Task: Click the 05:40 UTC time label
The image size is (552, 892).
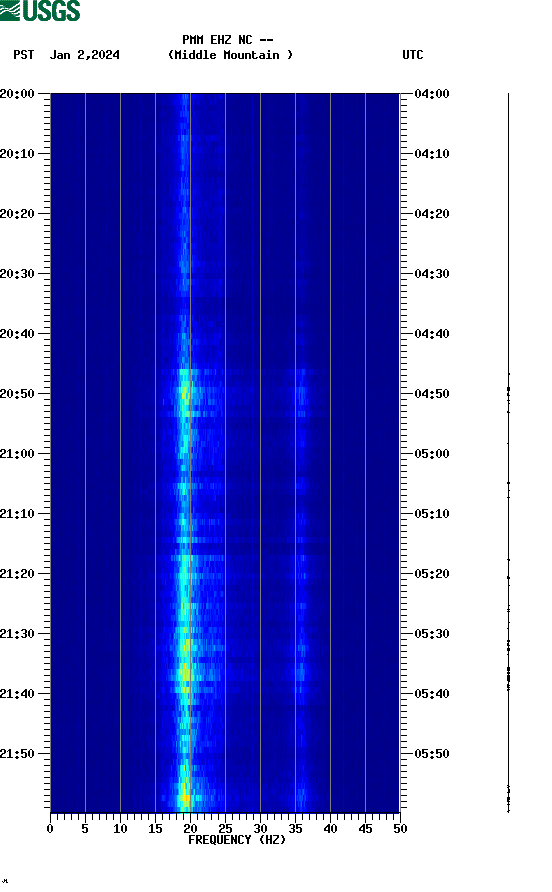Action: [x=432, y=694]
